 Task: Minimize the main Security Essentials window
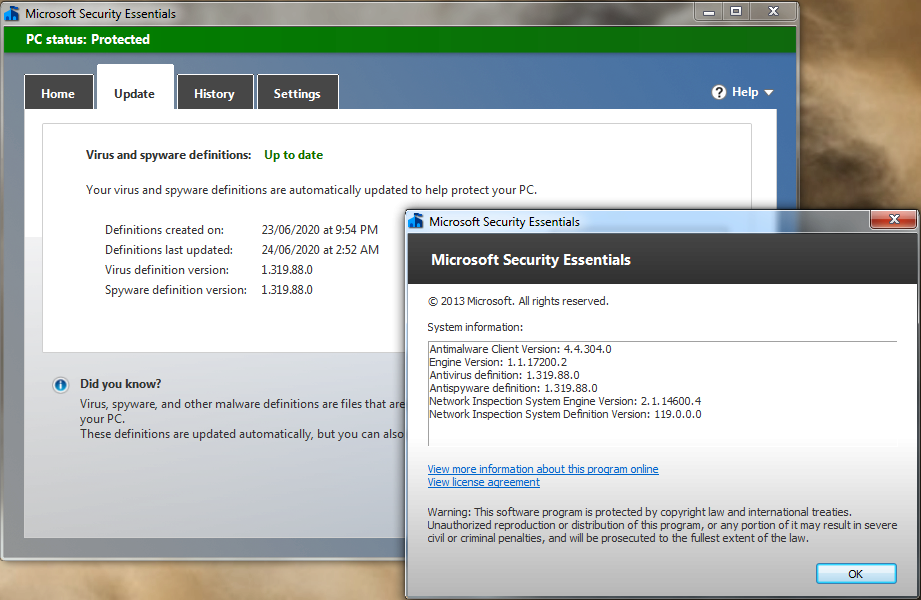(709, 11)
